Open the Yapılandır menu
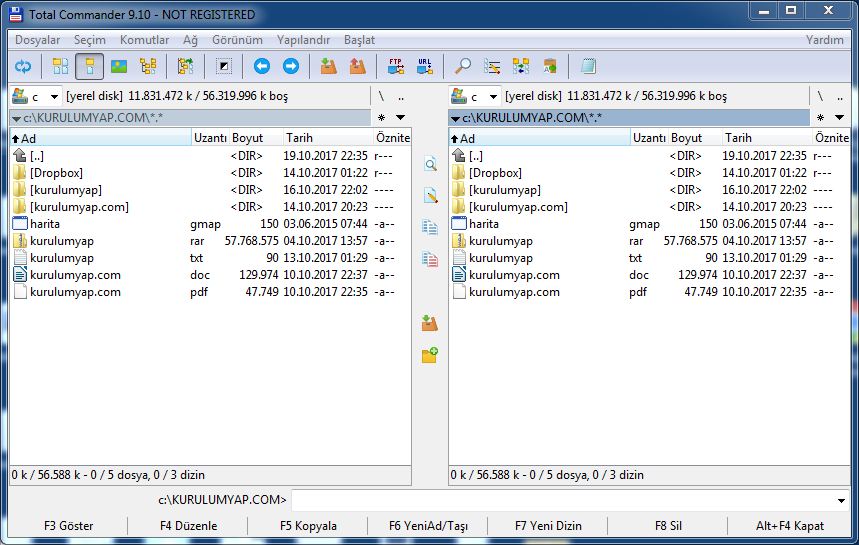The width and height of the screenshot is (859, 545). pos(303,40)
